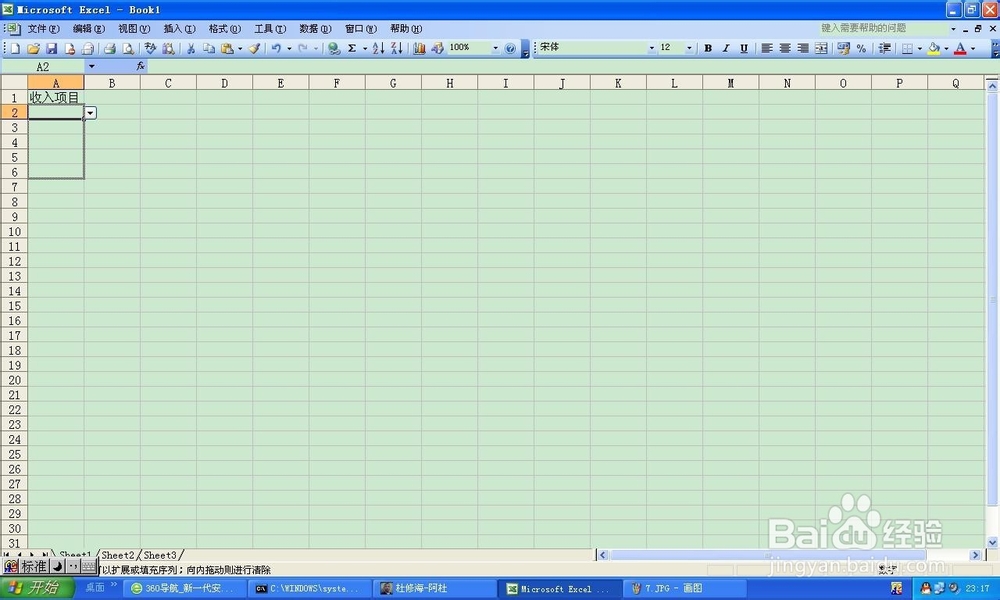Expand undo history arrow
The height and width of the screenshot is (600, 1000).
point(289,48)
